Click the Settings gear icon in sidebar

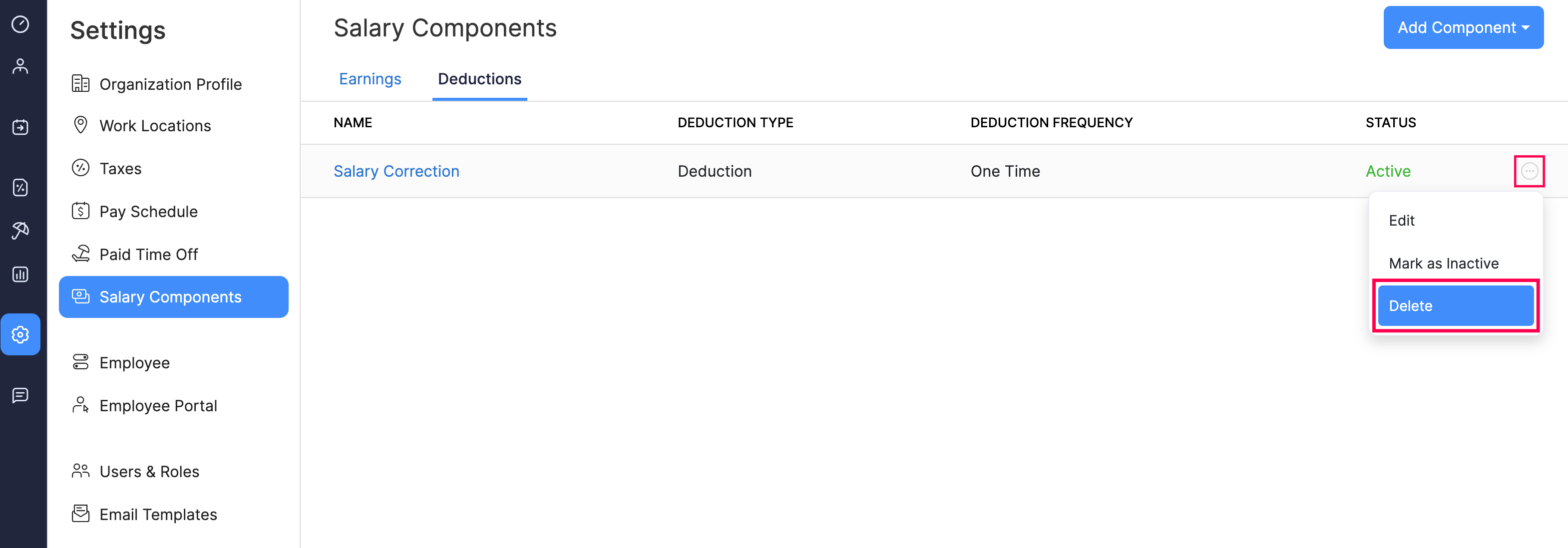click(x=21, y=334)
